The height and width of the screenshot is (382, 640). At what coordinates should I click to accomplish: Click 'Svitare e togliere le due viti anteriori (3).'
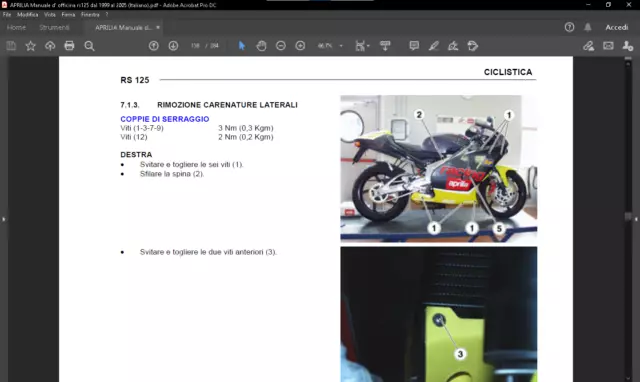pyautogui.click(x=208, y=252)
